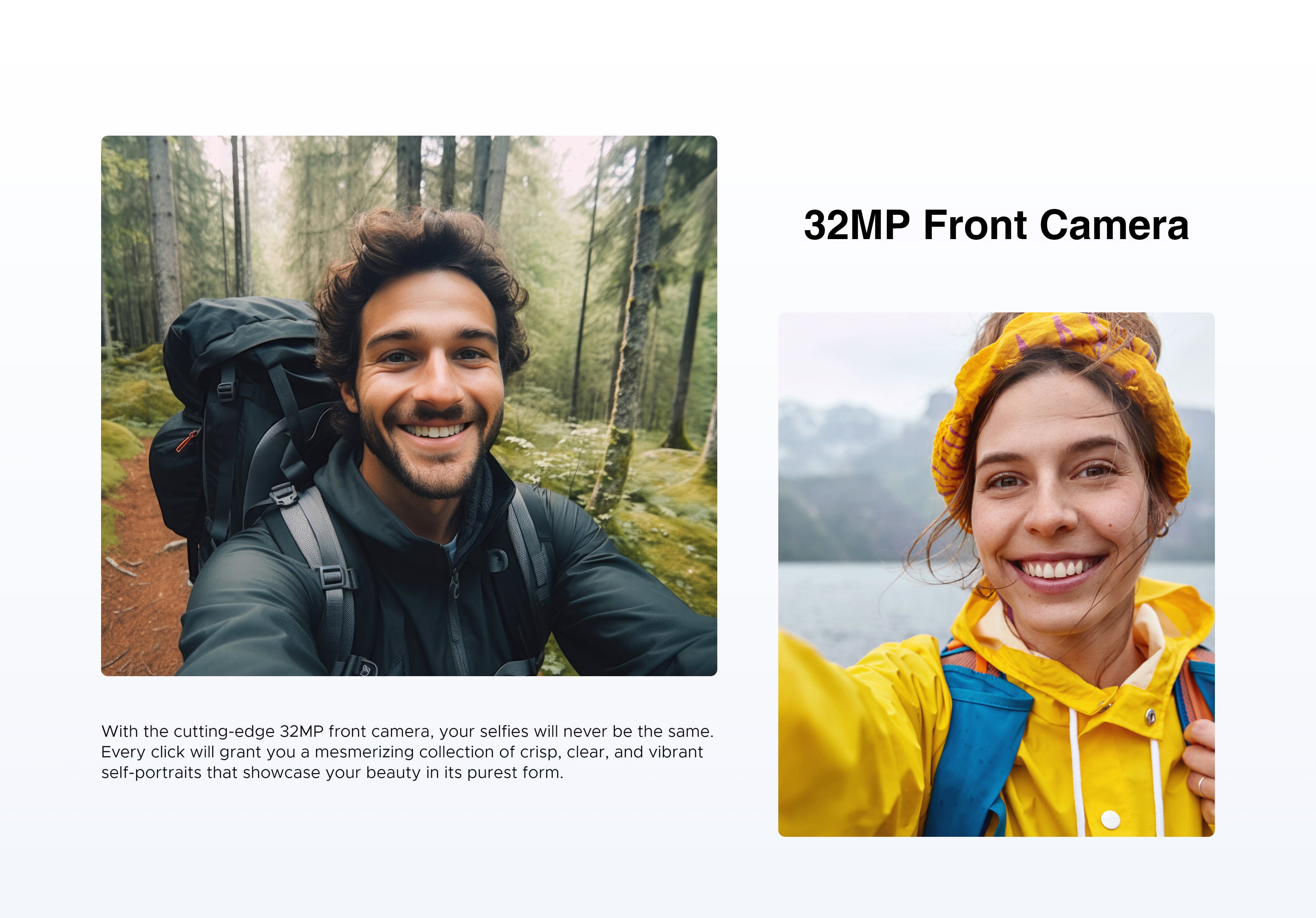The image size is (1316, 918).
Task: Open the yellow raincoat woman selfie photo
Action: (996, 574)
